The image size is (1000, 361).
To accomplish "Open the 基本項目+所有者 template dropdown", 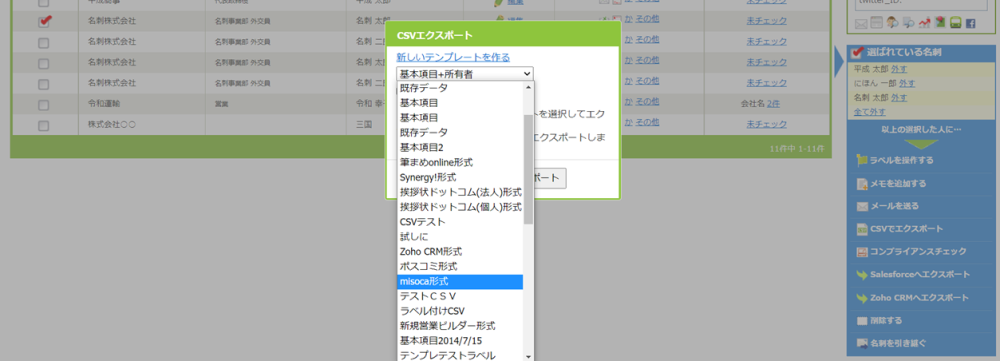I will tap(465, 74).
